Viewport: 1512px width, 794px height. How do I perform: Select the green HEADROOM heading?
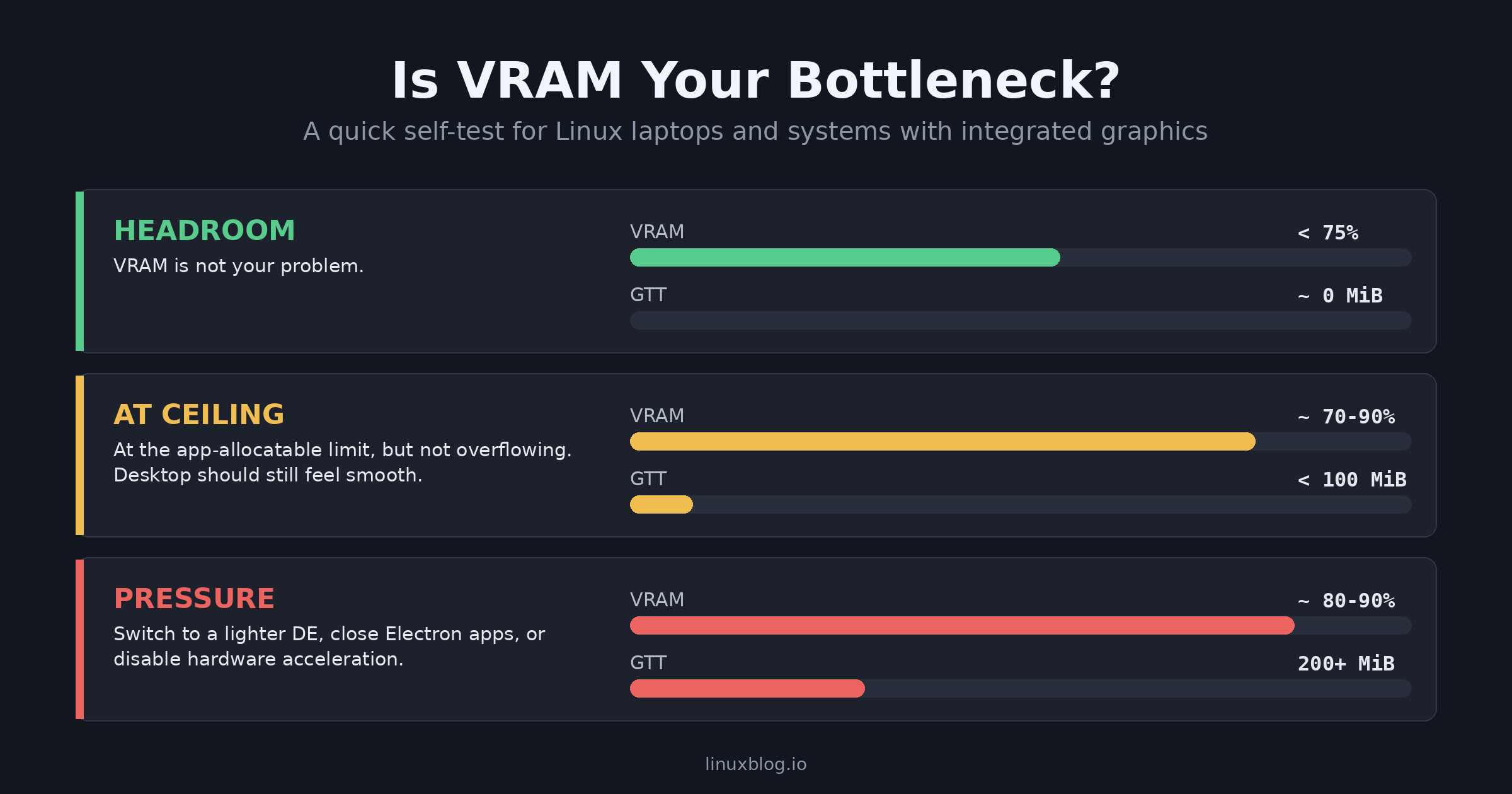click(204, 231)
